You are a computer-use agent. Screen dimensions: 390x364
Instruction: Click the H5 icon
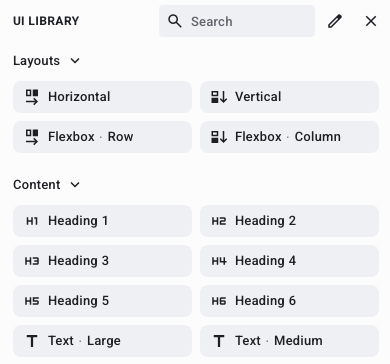click(32, 301)
